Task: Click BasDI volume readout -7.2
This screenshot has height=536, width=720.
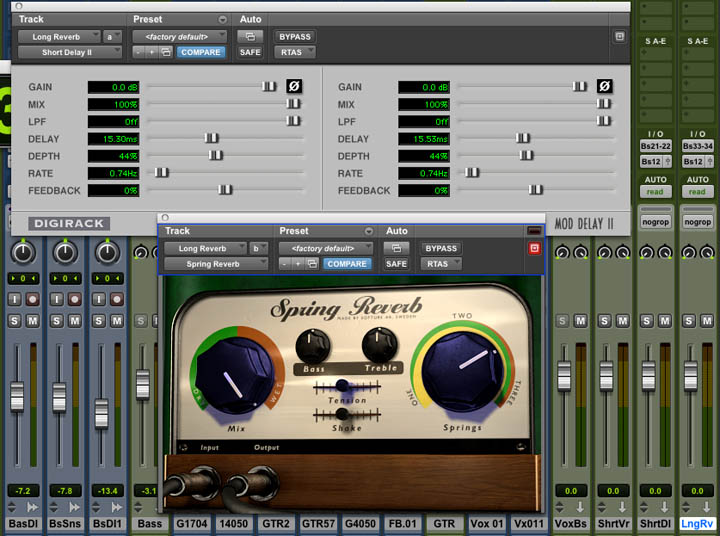Action: click(23, 491)
